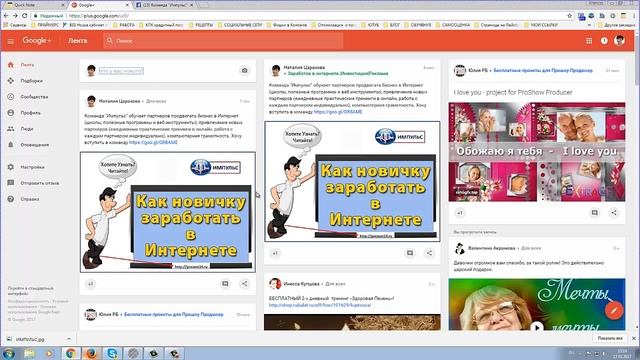Open the БЛОГ bookmarks folder
This screenshot has width=640, height=360.
[391, 25]
